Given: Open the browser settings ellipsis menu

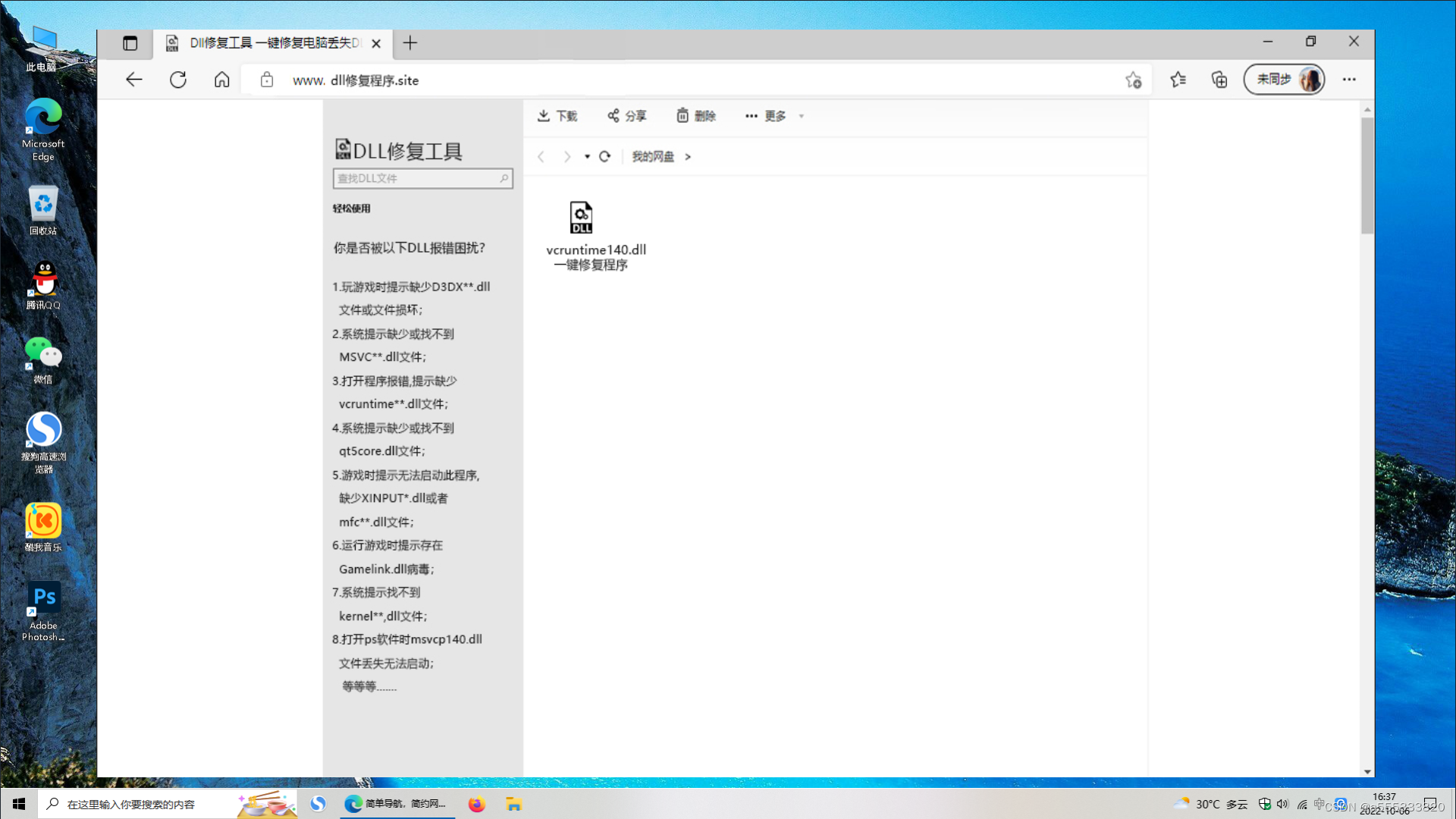Looking at the screenshot, I should coord(1349,80).
